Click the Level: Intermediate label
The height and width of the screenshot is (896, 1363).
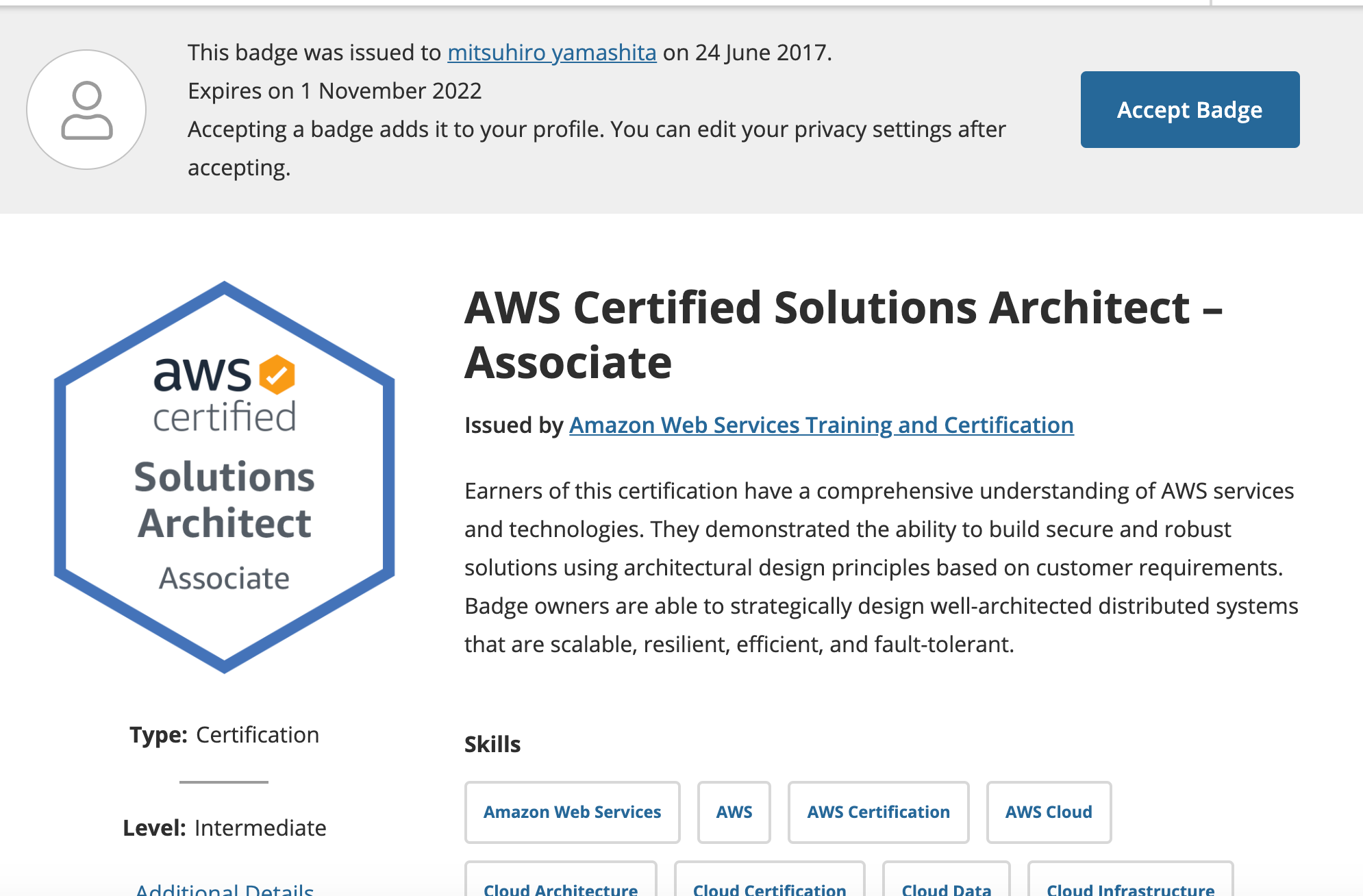(x=225, y=828)
